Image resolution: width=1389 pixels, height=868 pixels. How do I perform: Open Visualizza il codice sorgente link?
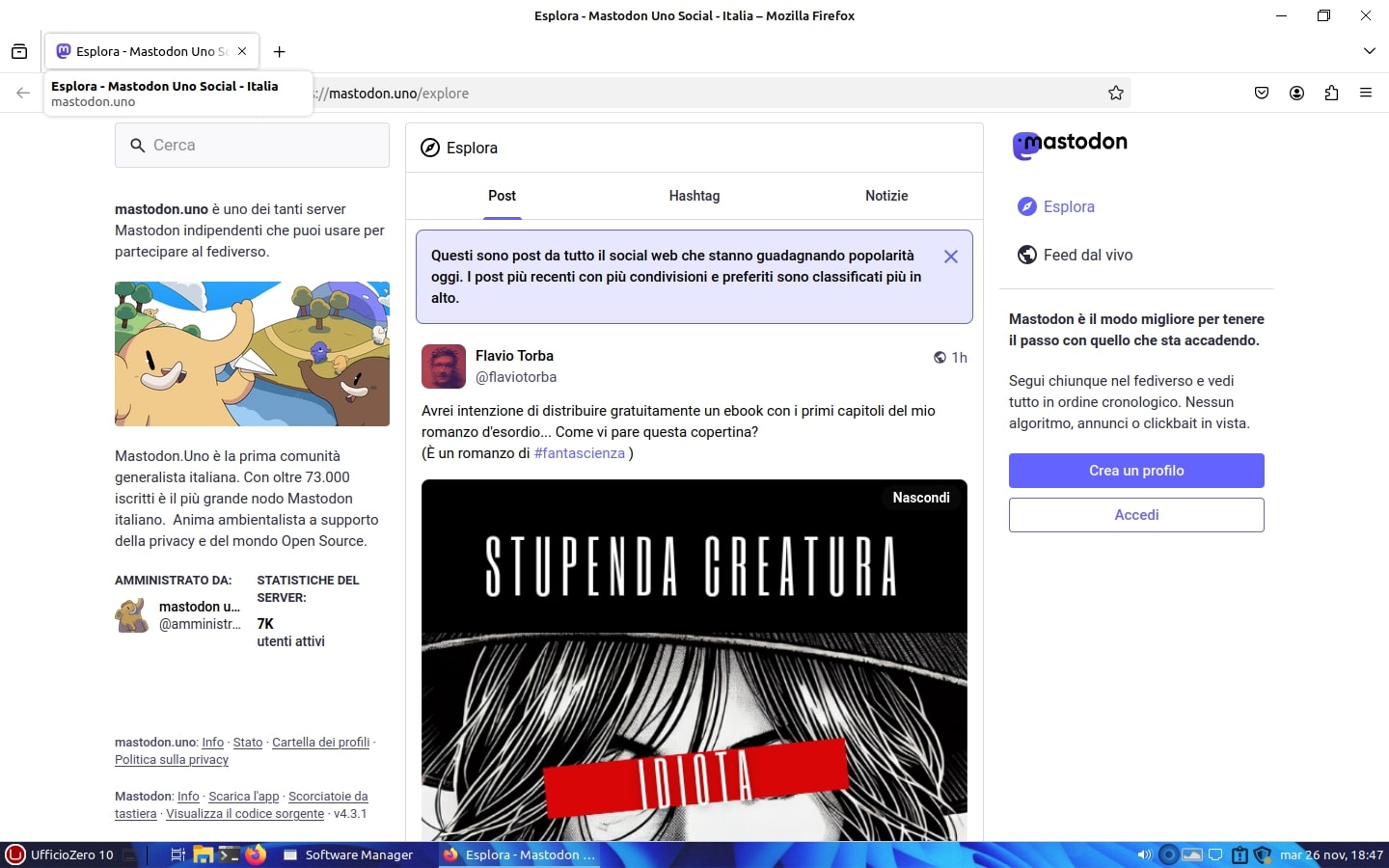tap(245, 814)
